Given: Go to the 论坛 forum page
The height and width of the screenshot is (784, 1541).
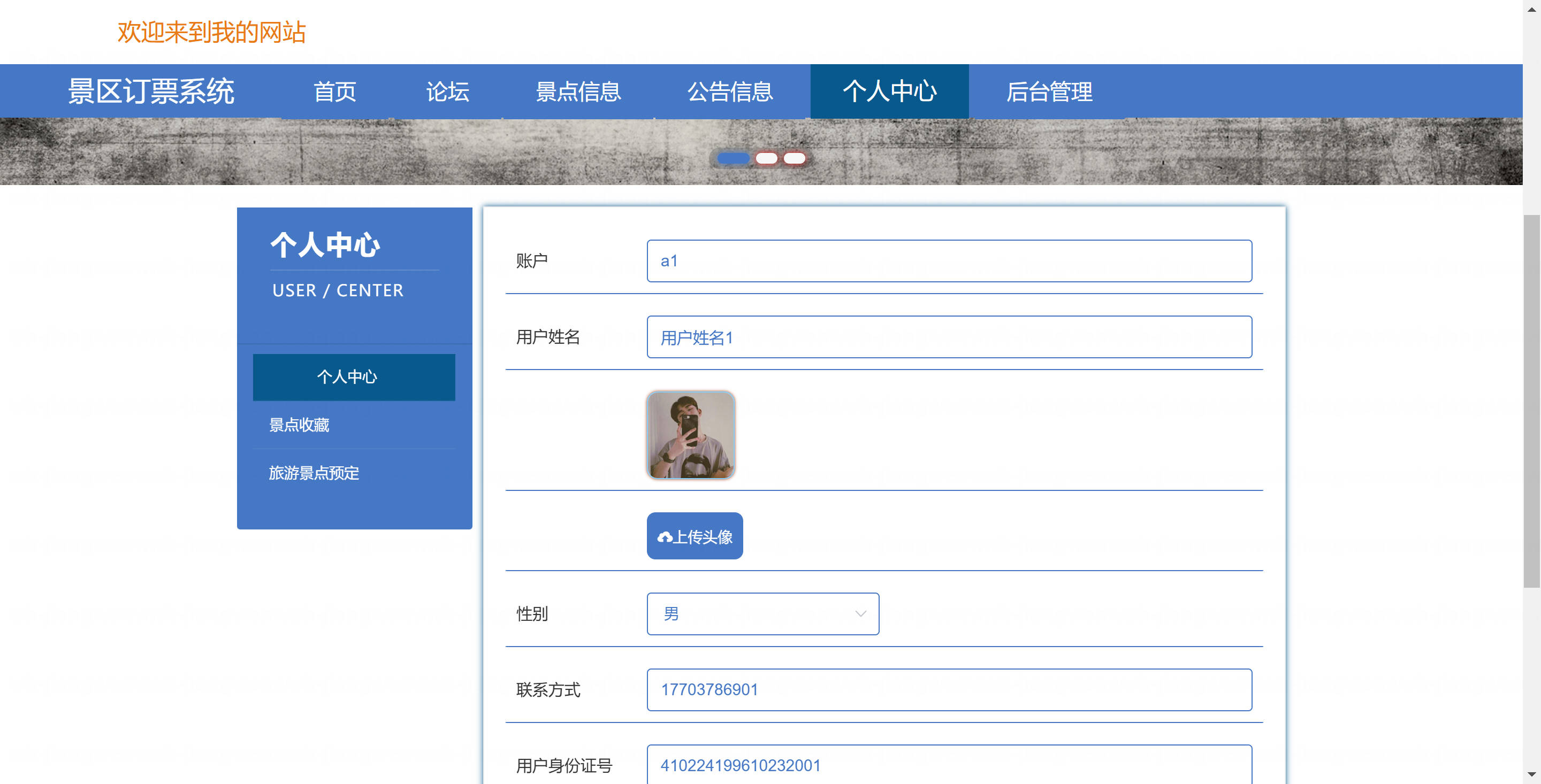Looking at the screenshot, I should click(x=447, y=91).
